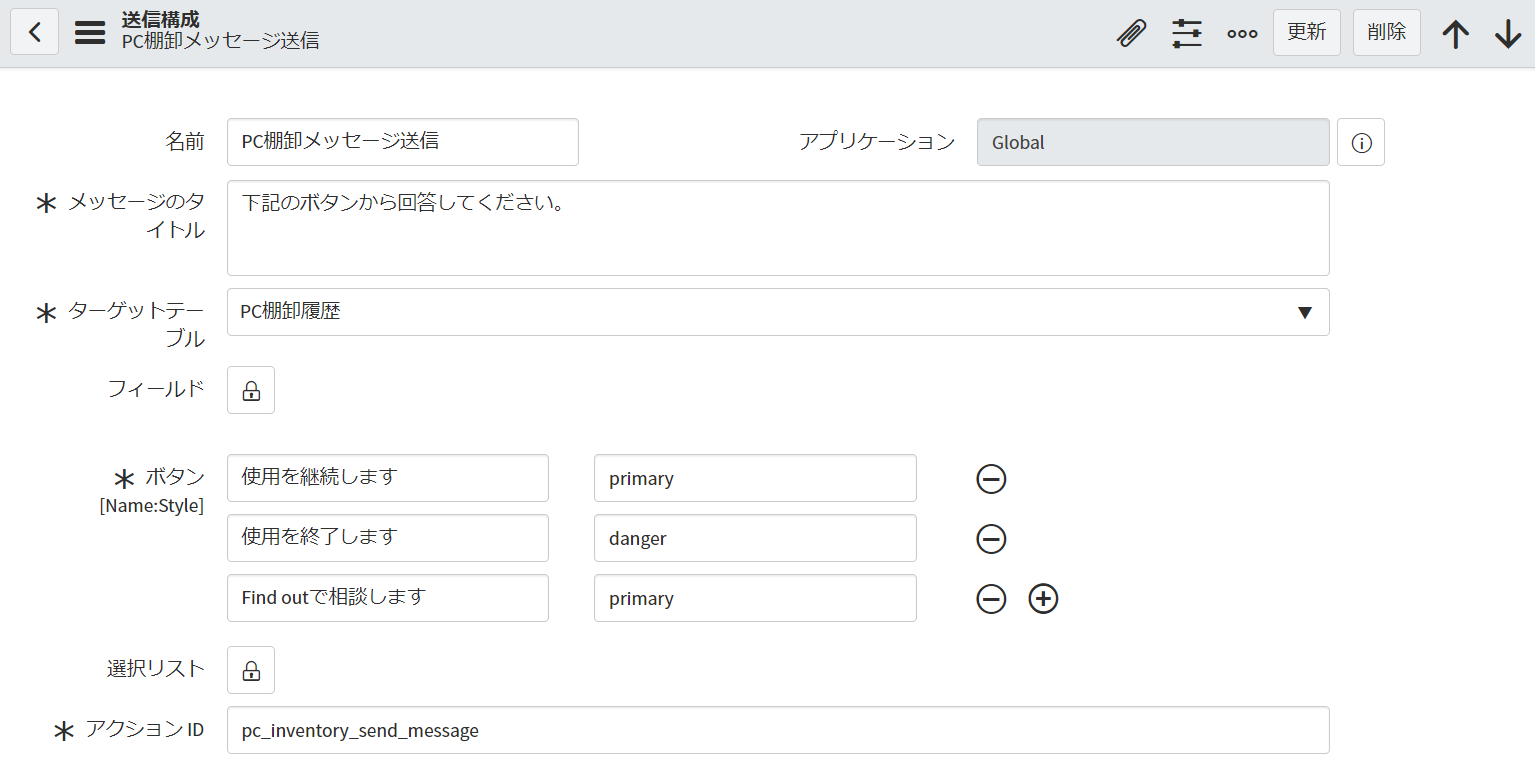Click the paperclip attachments icon
Image resolution: width=1535 pixels, height=764 pixels.
click(x=1131, y=33)
